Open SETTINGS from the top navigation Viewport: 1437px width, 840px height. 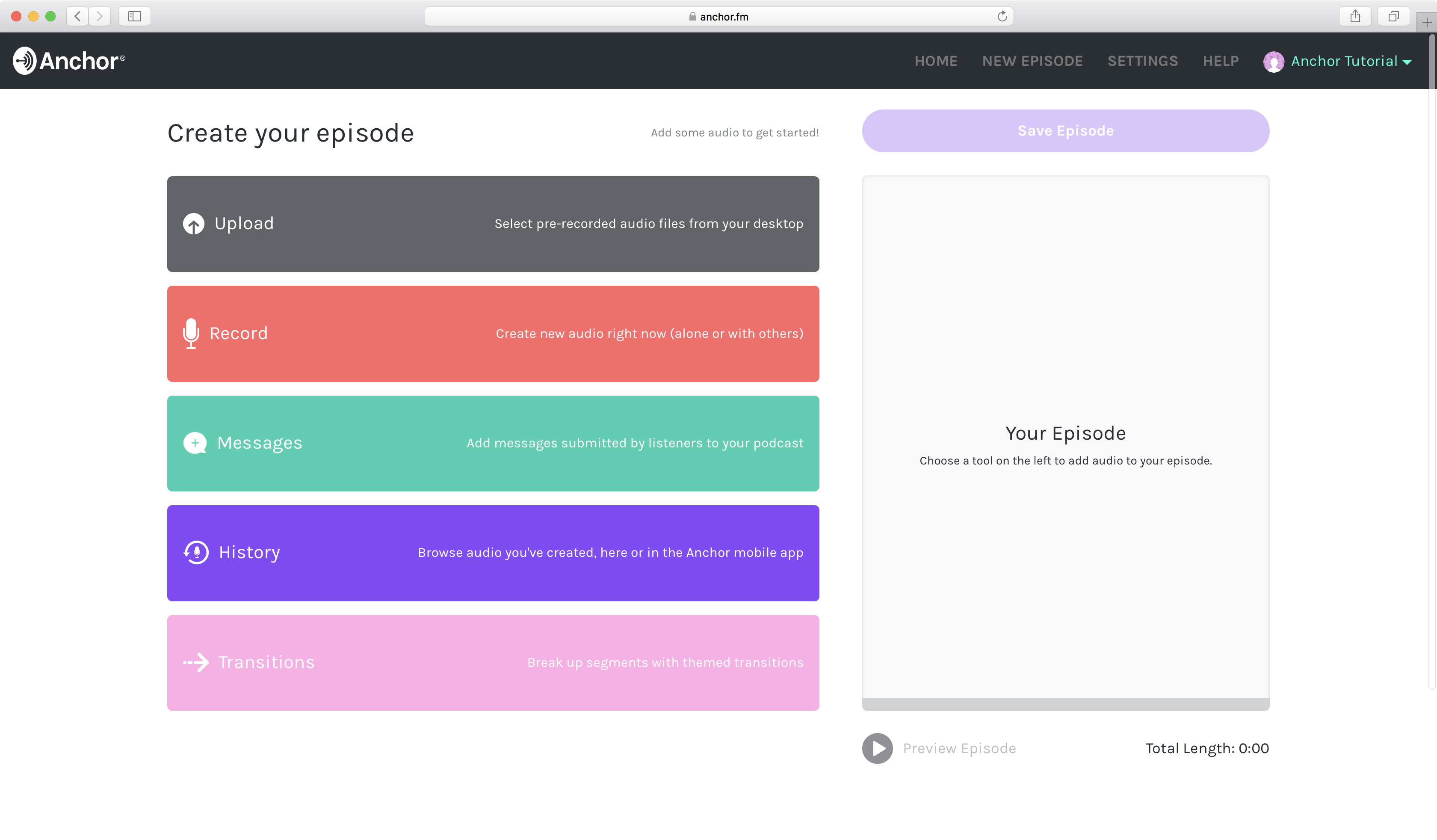pyautogui.click(x=1142, y=62)
